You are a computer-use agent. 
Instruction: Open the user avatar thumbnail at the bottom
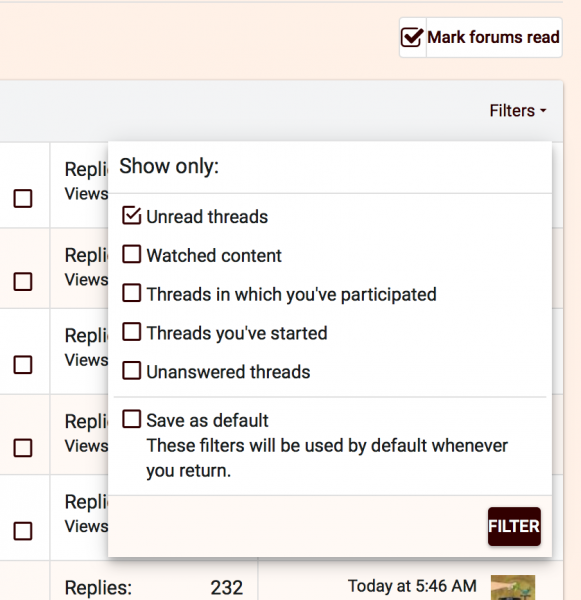(x=513, y=587)
